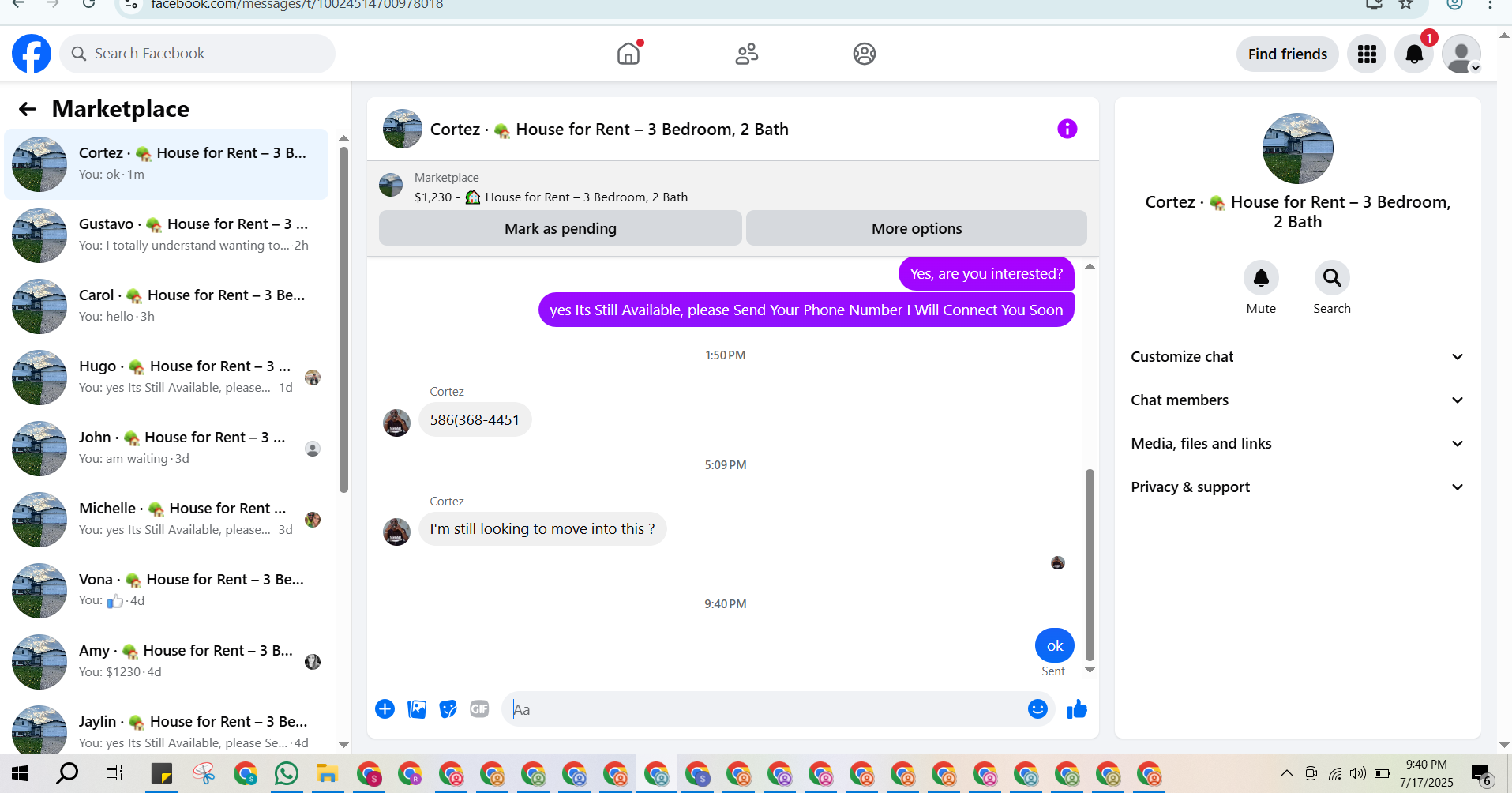
Task: Open File Explorer from the taskbar
Action: pyautogui.click(x=328, y=773)
